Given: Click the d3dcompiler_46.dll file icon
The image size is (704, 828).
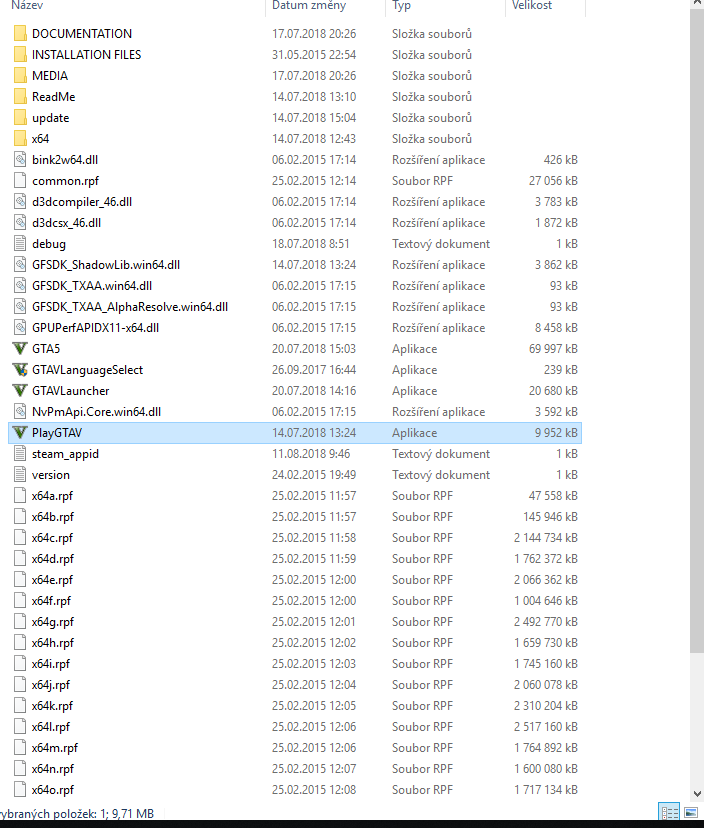Looking at the screenshot, I should [x=20, y=202].
